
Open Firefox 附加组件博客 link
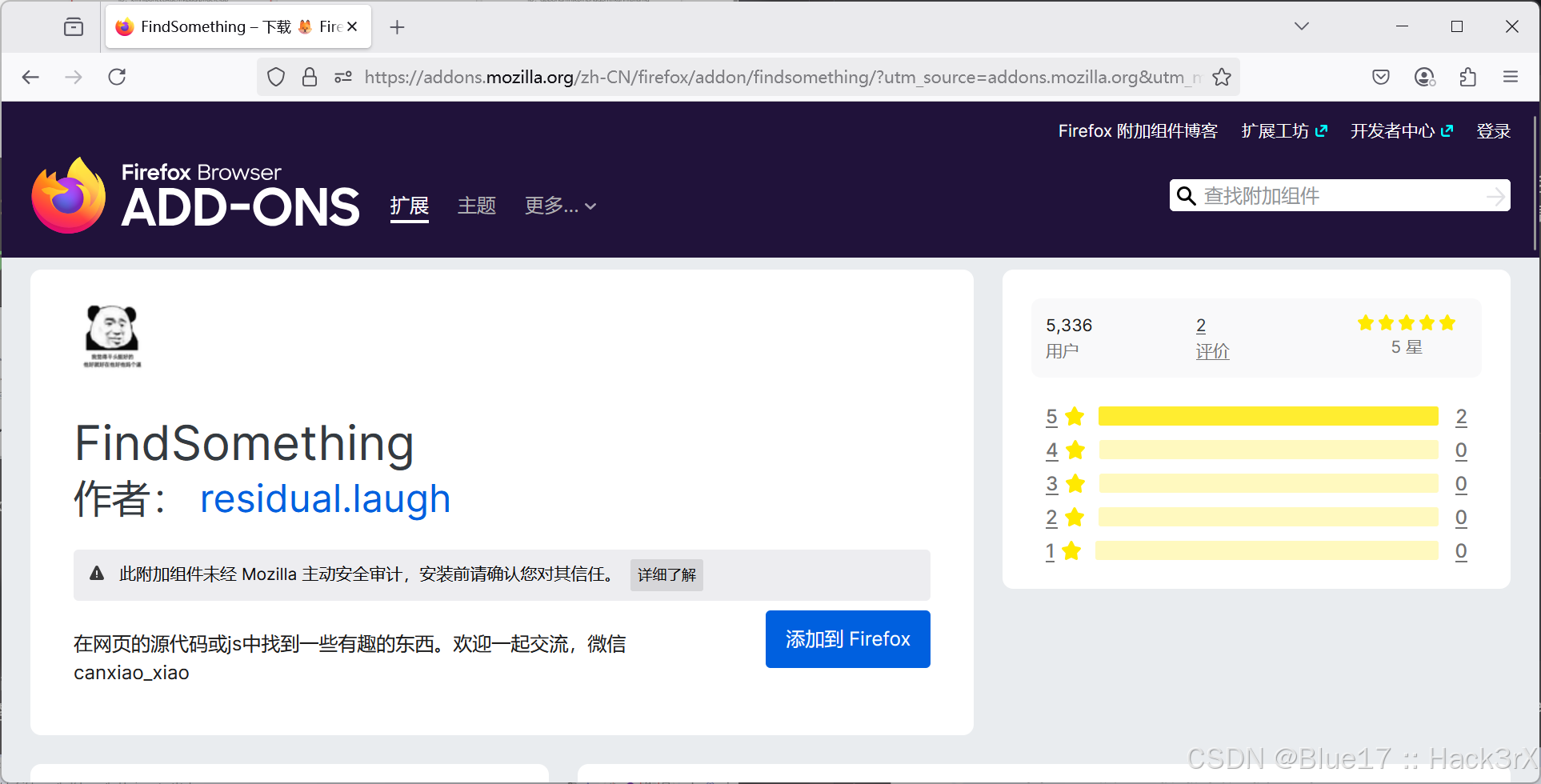tap(1138, 131)
